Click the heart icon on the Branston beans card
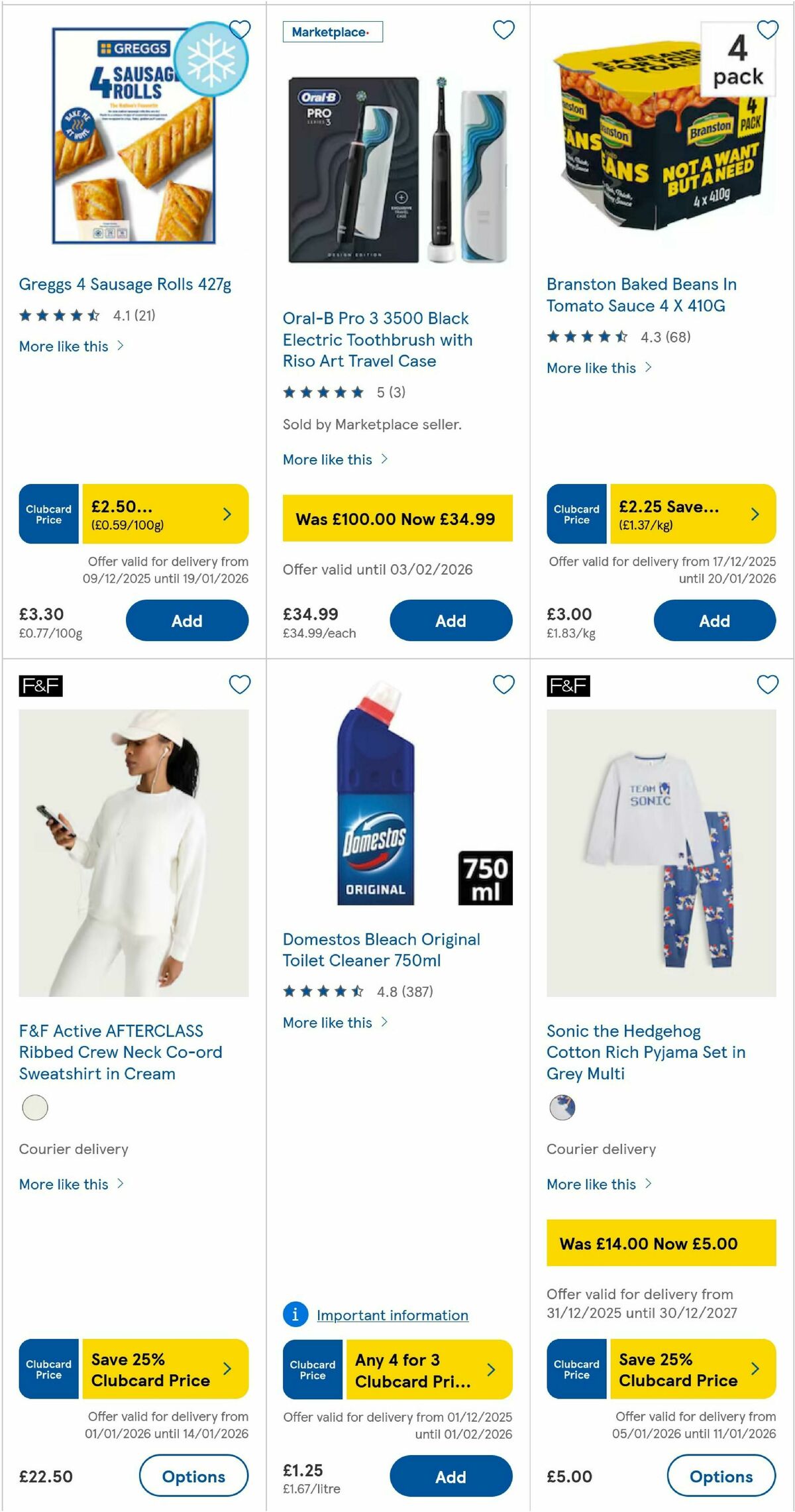 767,30
